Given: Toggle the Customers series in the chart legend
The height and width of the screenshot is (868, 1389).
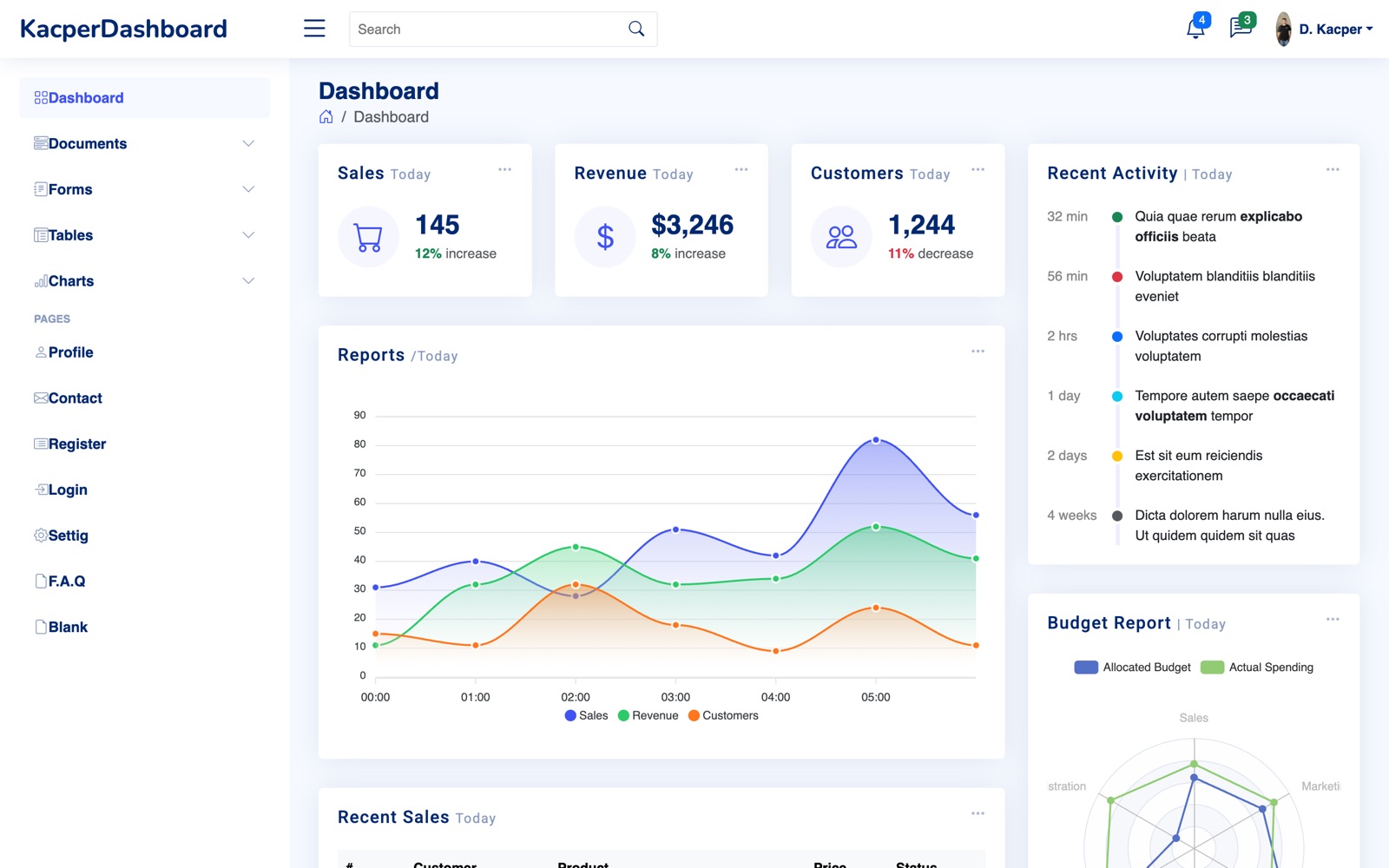Looking at the screenshot, I should [x=723, y=715].
